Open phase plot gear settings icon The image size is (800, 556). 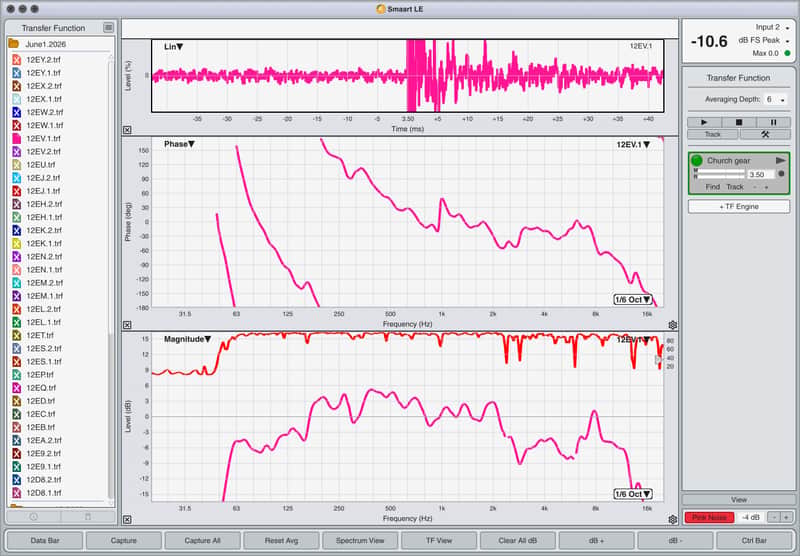tap(672, 325)
